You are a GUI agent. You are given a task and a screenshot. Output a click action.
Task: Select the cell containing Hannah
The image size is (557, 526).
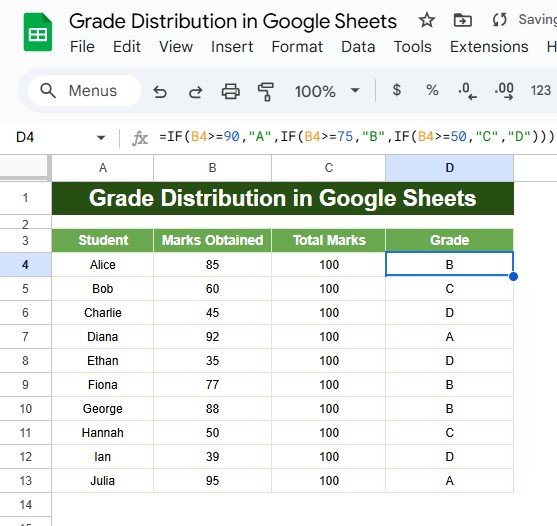[103, 433]
